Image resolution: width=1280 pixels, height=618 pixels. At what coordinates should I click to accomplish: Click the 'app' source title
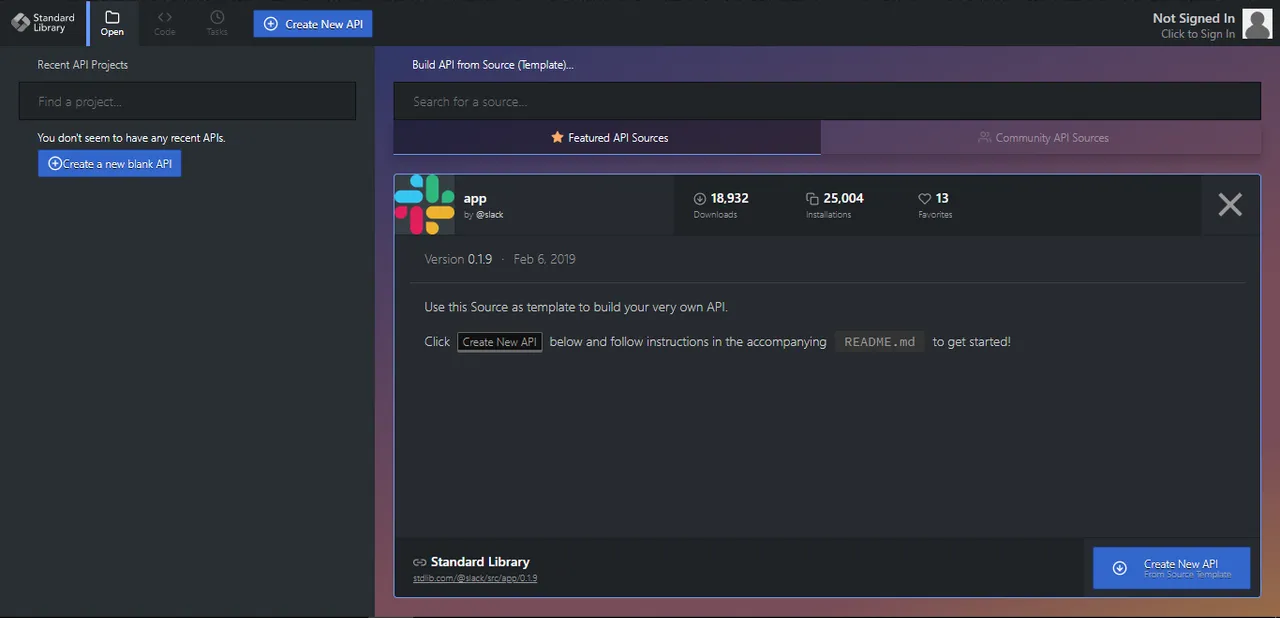(x=475, y=199)
